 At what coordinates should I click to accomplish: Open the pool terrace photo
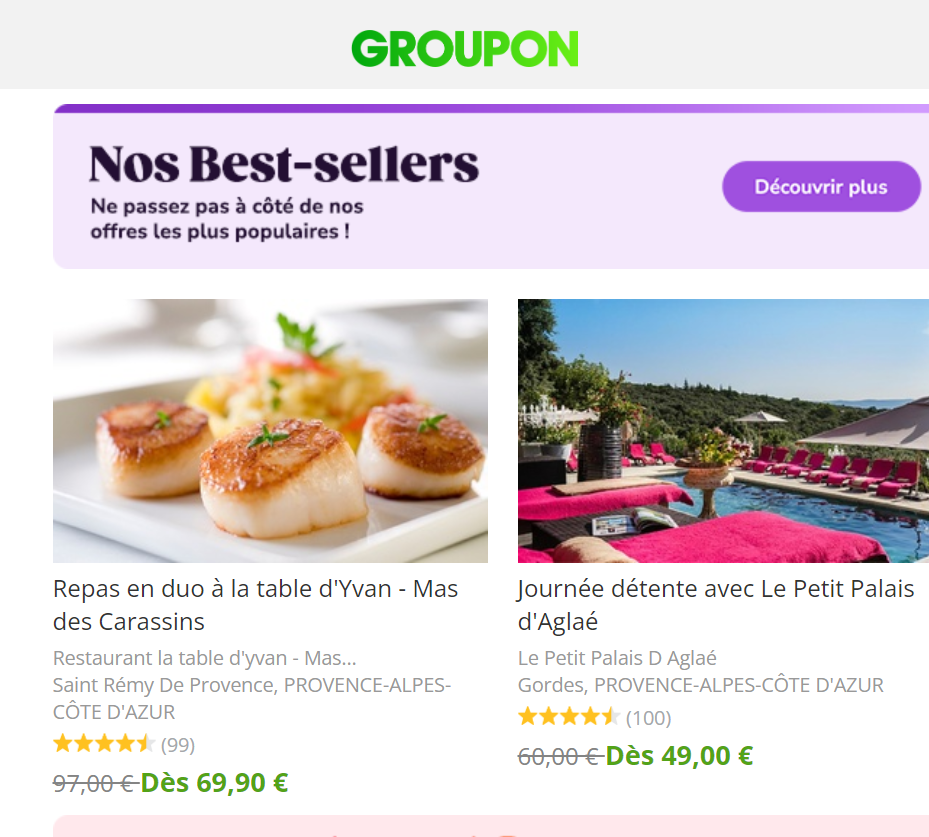tap(723, 431)
